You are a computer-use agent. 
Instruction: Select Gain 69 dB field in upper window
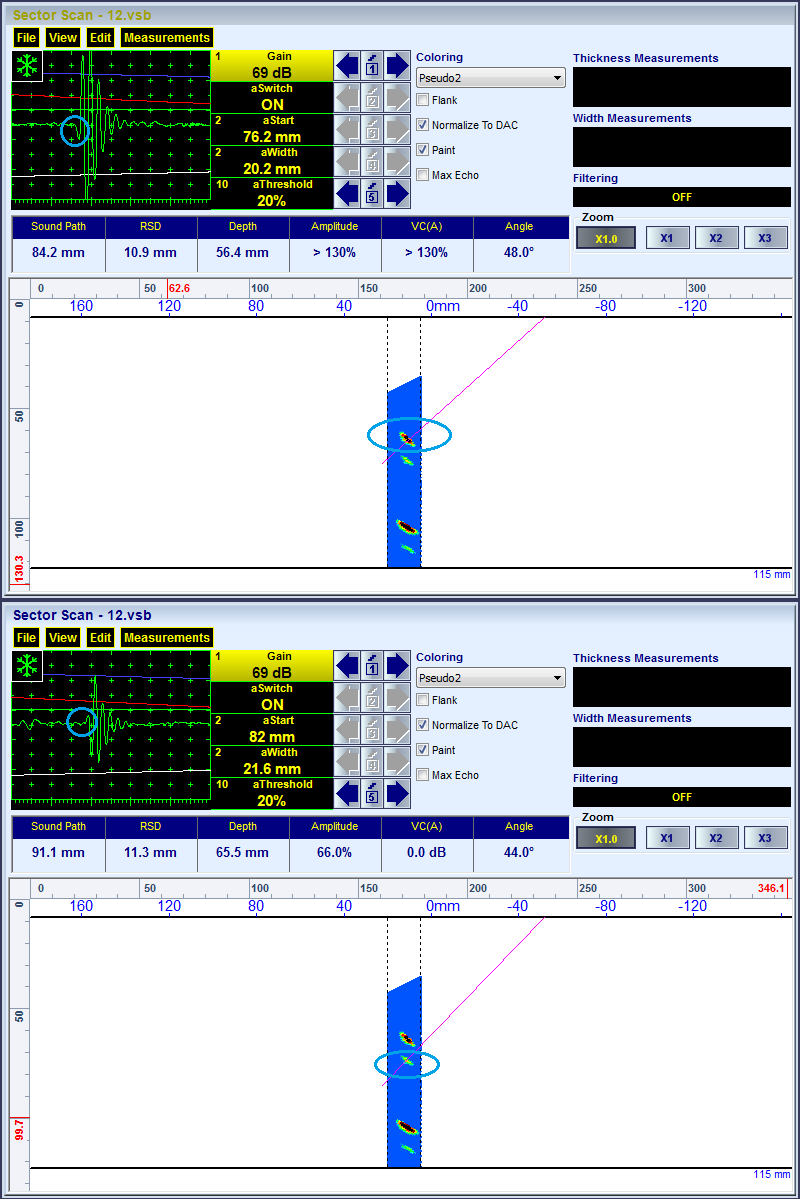coord(271,65)
